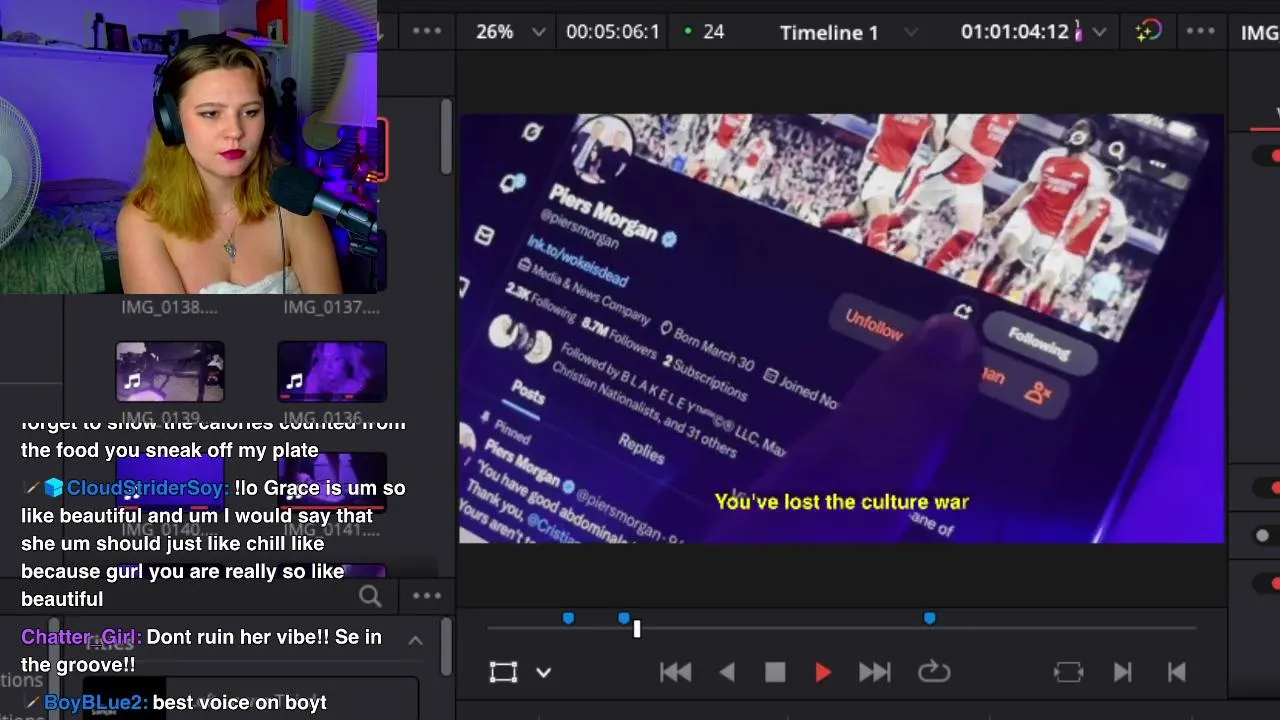This screenshot has height=720, width=1280.
Task: Click the media pool vertical scrollbar
Action: pos(446,137)
